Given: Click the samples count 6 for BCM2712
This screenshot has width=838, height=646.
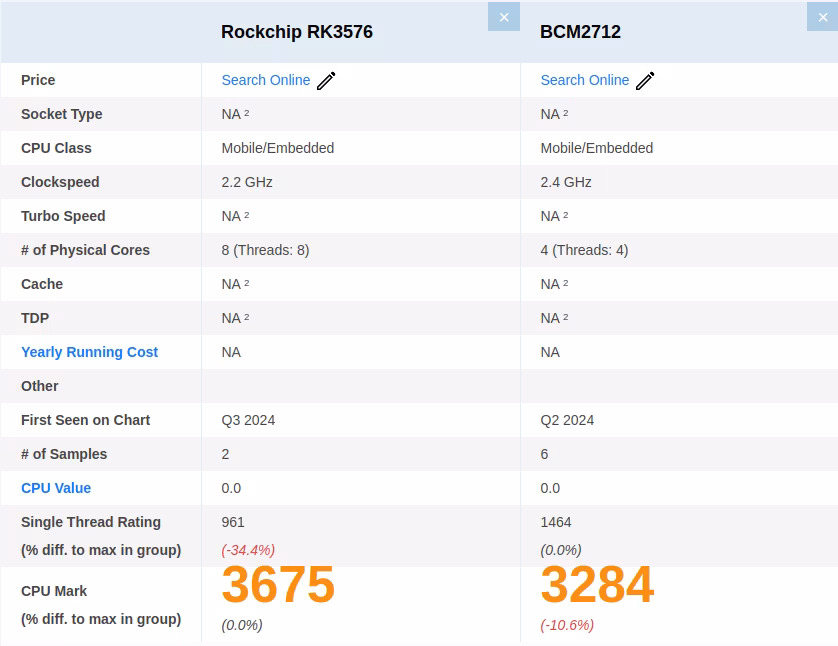Looking at the screenshot, I should pyautogui.click(x=544, y=454).
